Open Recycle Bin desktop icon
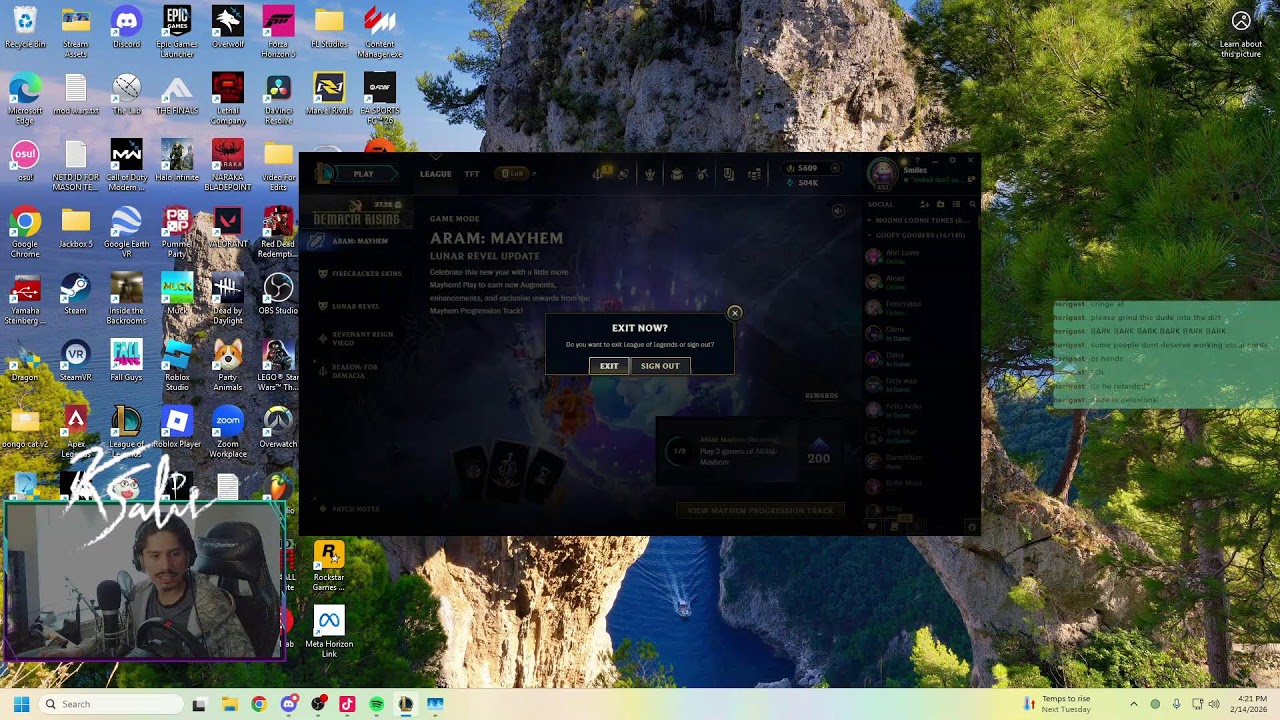The width and height of the screenshot is (1280, 720). [25, 28]
